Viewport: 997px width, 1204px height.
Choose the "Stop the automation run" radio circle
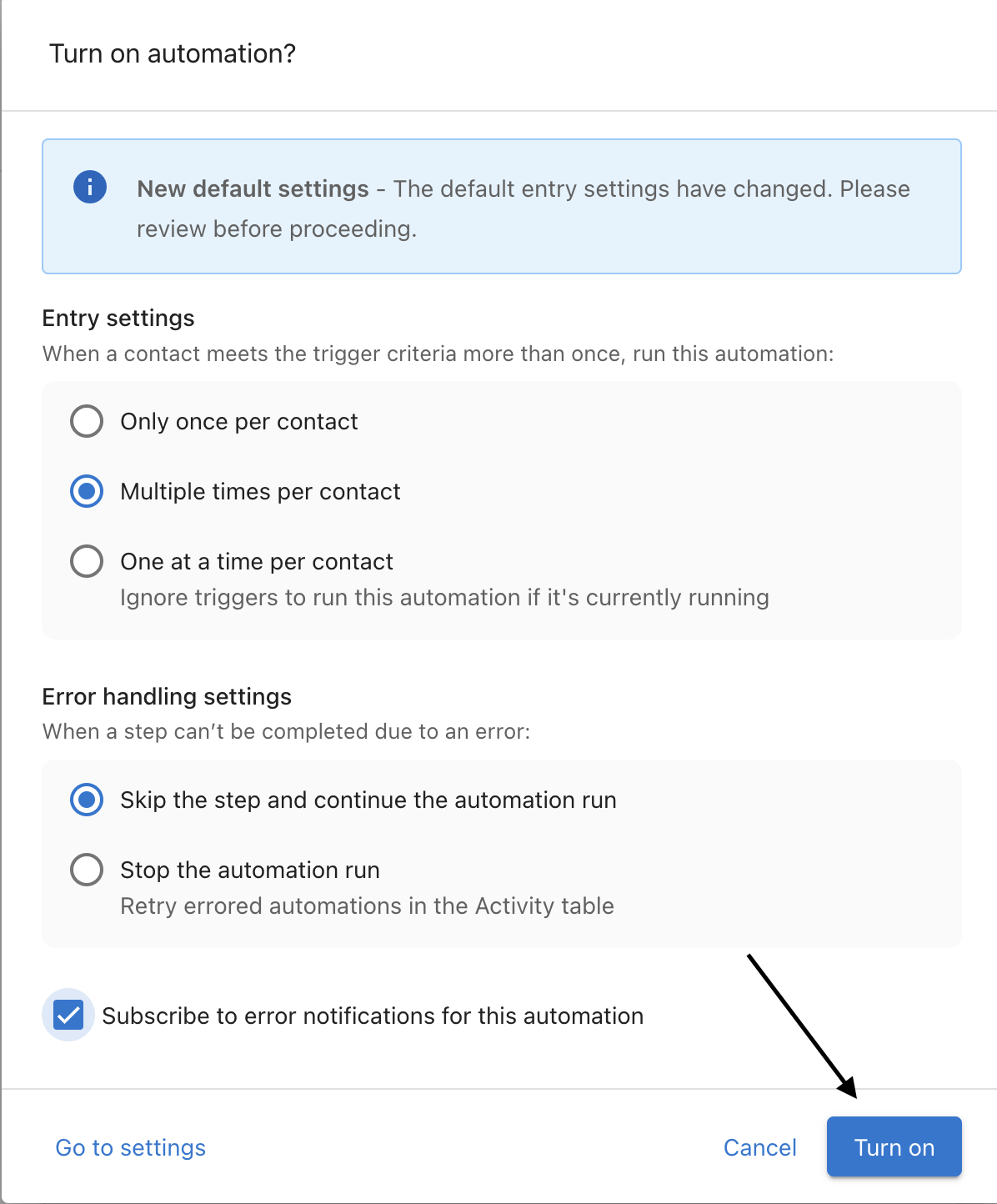click(87, 870)
